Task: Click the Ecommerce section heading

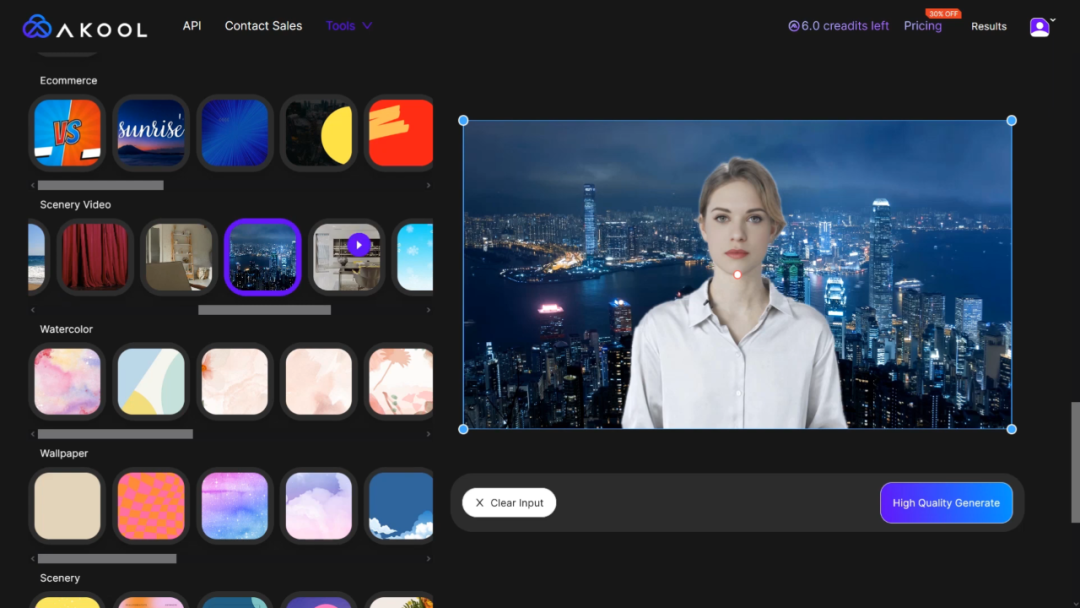Action: point(68,81)
